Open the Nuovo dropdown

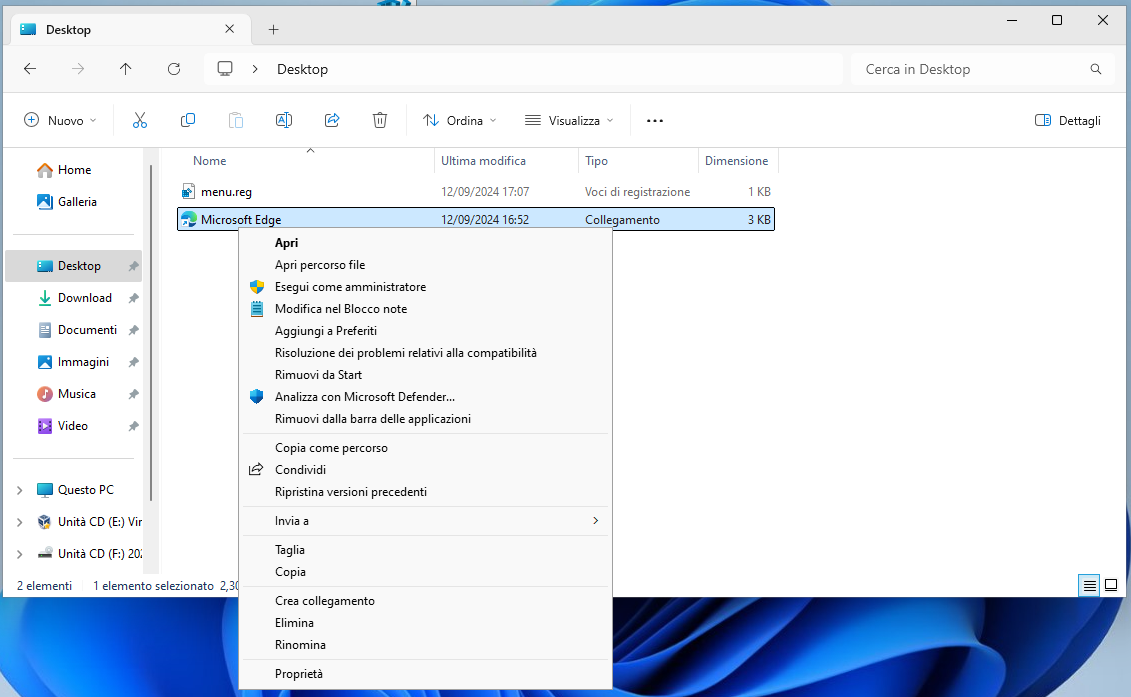(x=61, y=120)
